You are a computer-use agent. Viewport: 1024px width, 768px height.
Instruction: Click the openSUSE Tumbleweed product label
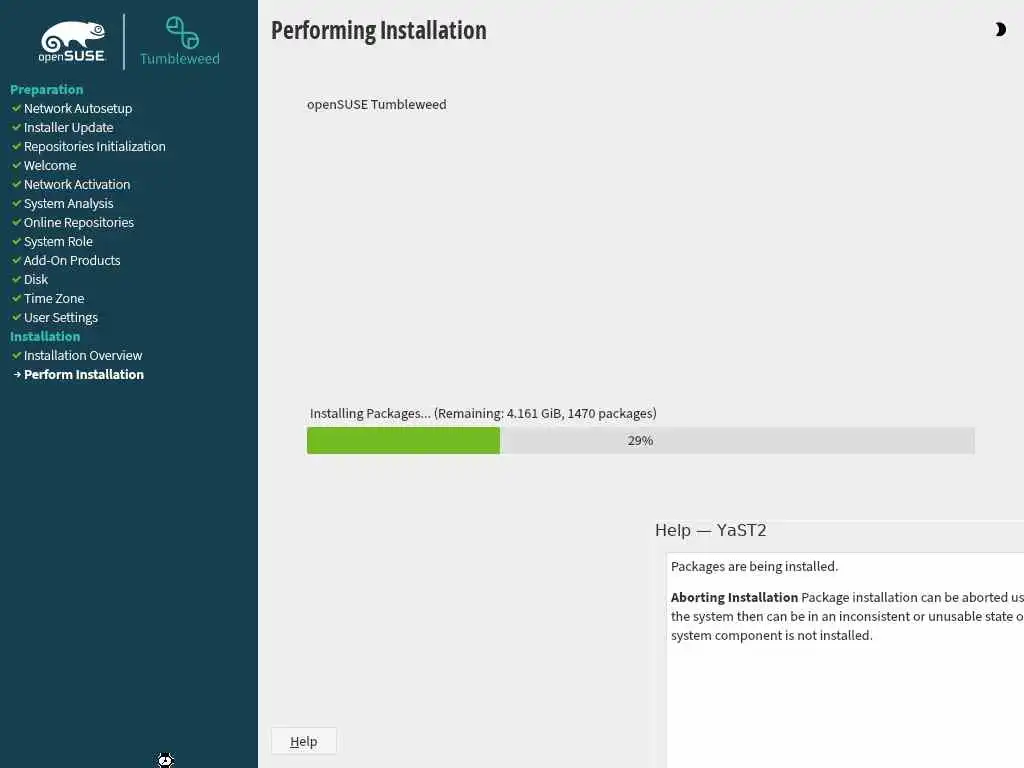(377, 104)
